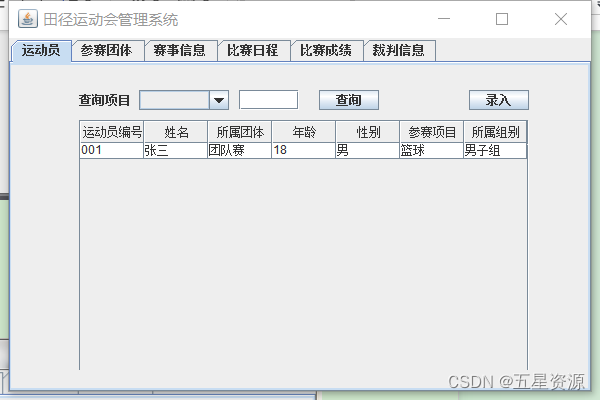Image resolution: width=600 pixels, height=400 pixels.
Task: Select the gender cell showing 男
Action: 367,150
